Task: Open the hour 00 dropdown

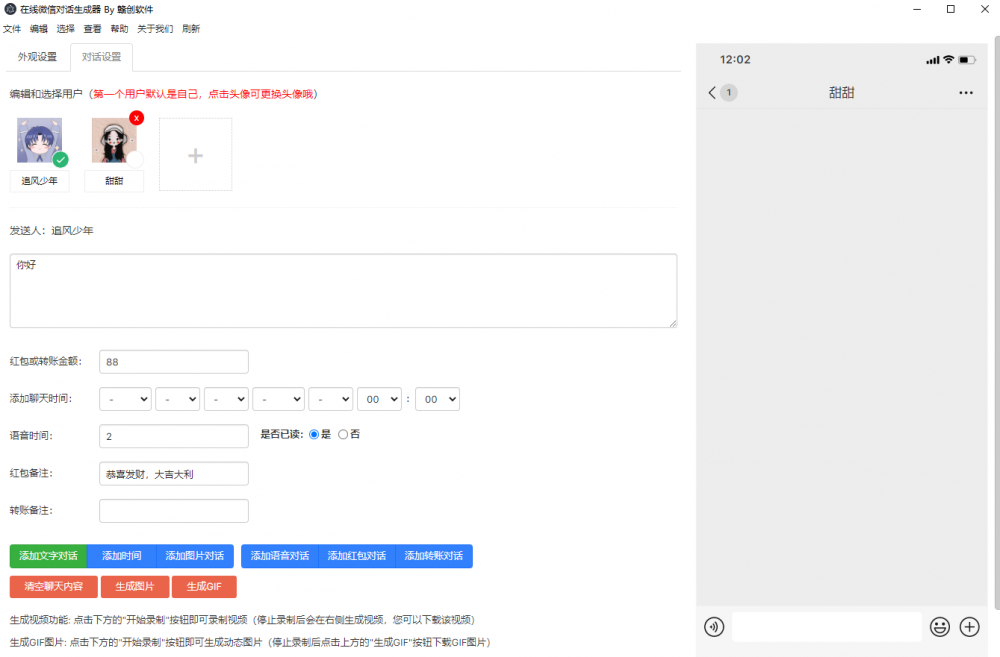Action: pos(379,399)
